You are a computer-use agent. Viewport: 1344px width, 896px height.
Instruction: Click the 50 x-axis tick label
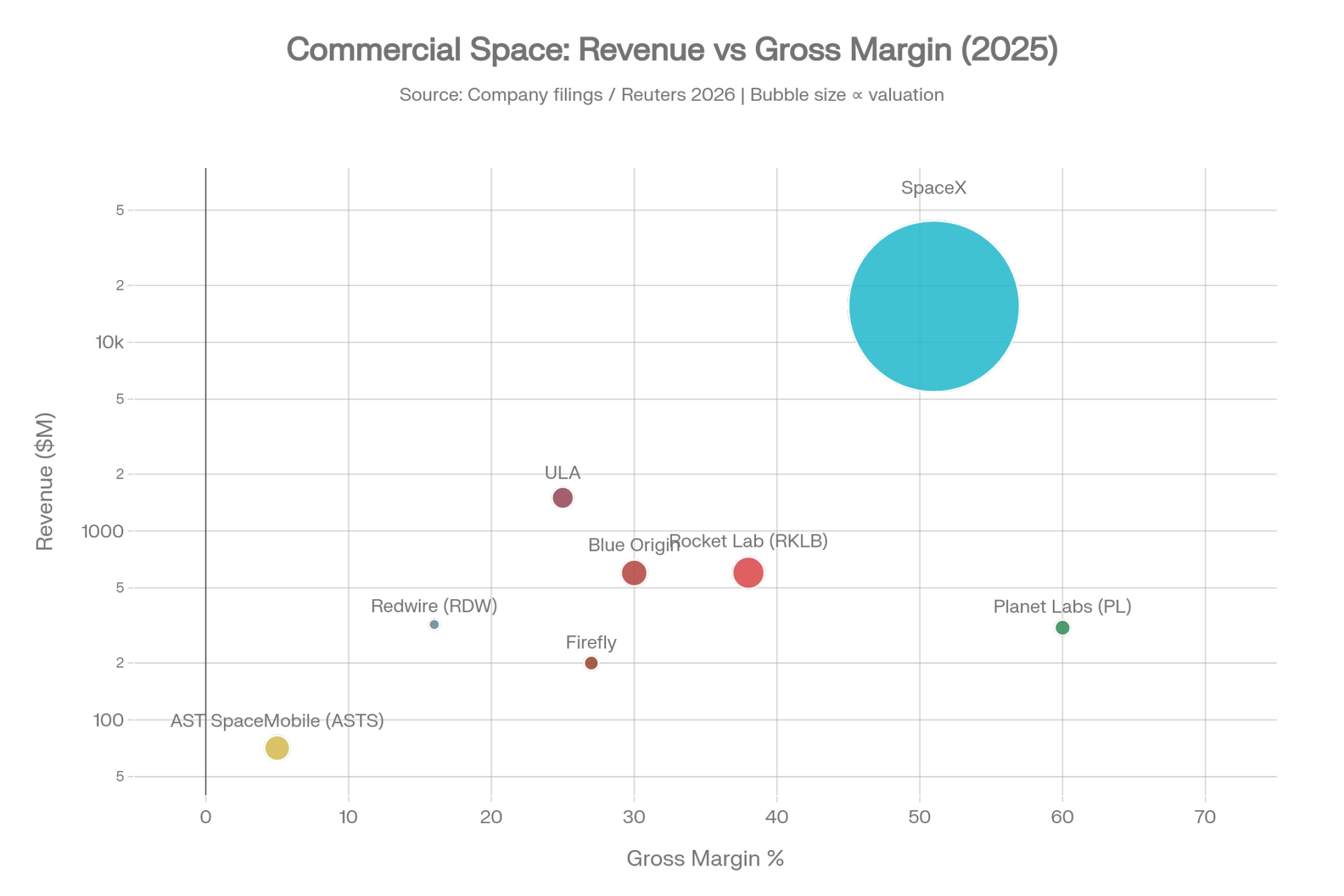click(x=919, y=817)
